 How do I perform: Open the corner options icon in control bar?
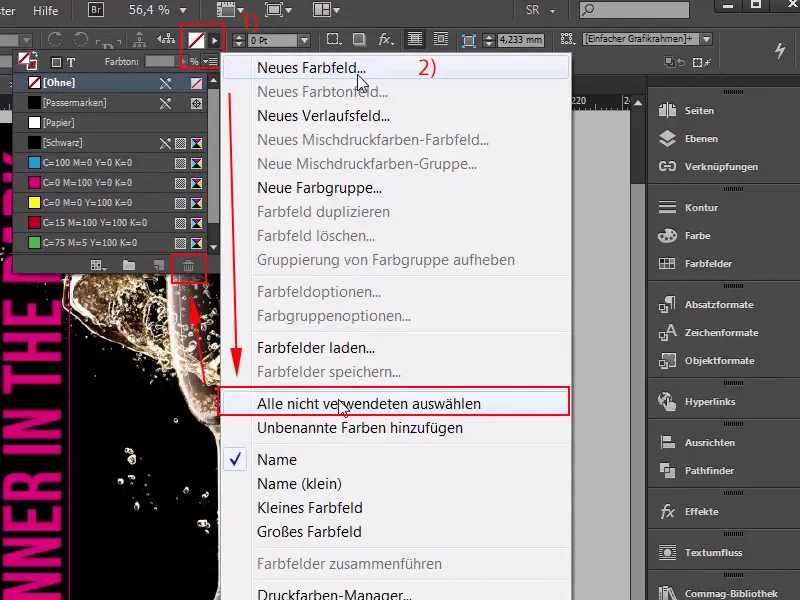click(x=333, y=39)
